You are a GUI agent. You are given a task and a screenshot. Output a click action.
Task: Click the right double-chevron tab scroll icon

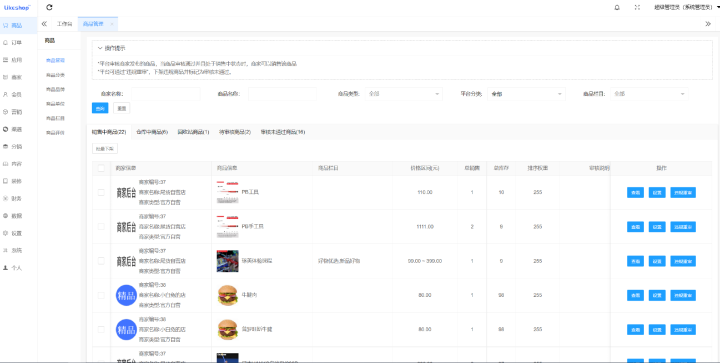click(708, 24)
